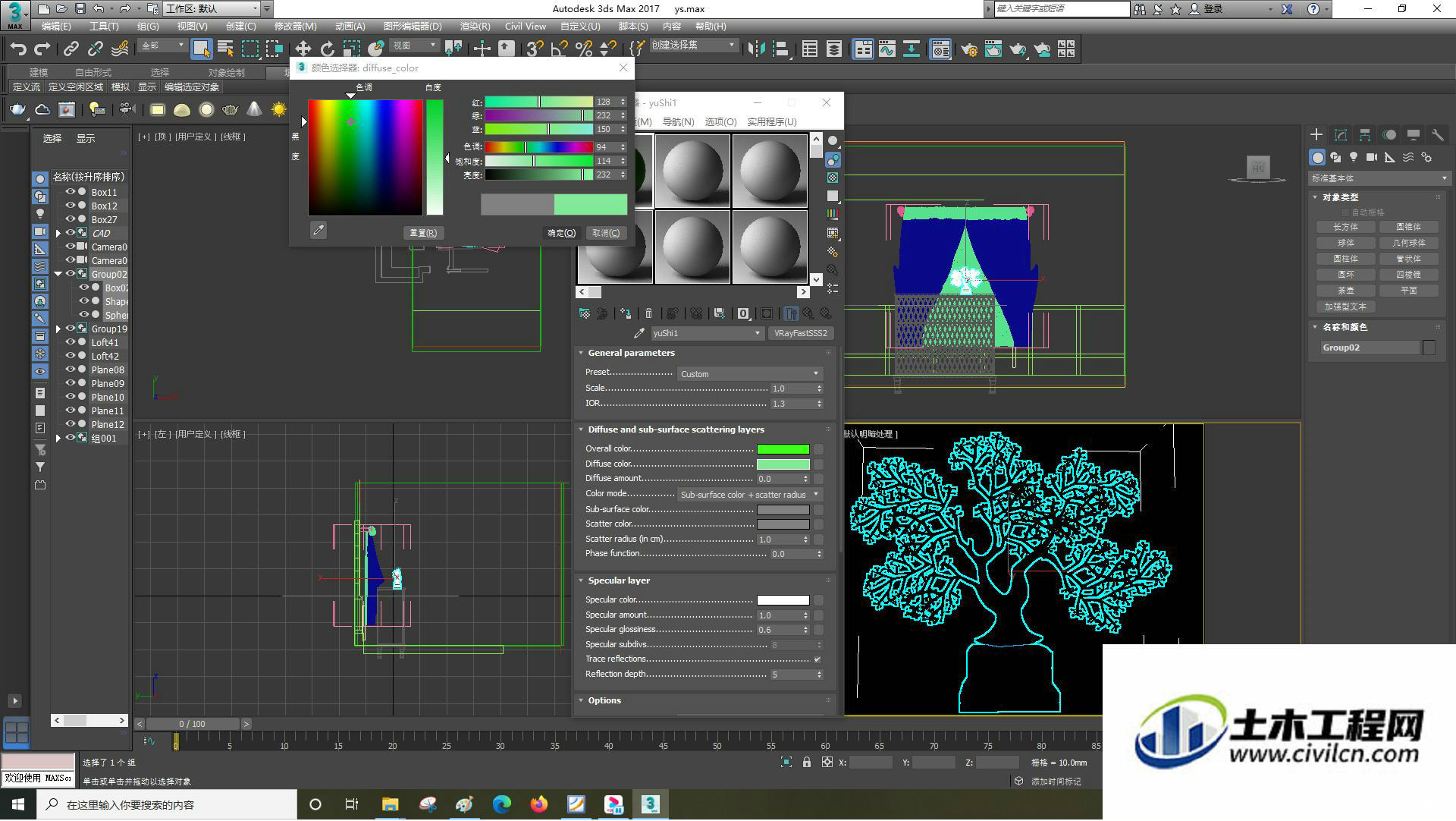Toggle the Trace reflections checkbox
Viewport: 1456px width, 821px height.
(x=817, y=659)
